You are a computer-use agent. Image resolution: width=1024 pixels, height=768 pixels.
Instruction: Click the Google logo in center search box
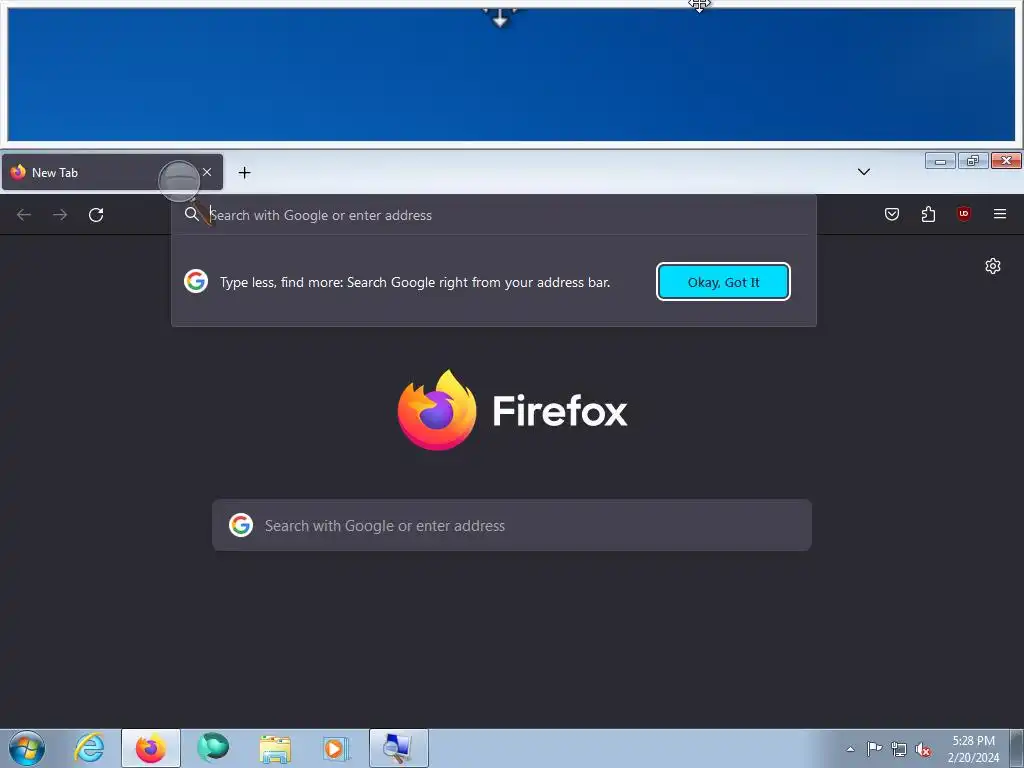click(241, 525)
